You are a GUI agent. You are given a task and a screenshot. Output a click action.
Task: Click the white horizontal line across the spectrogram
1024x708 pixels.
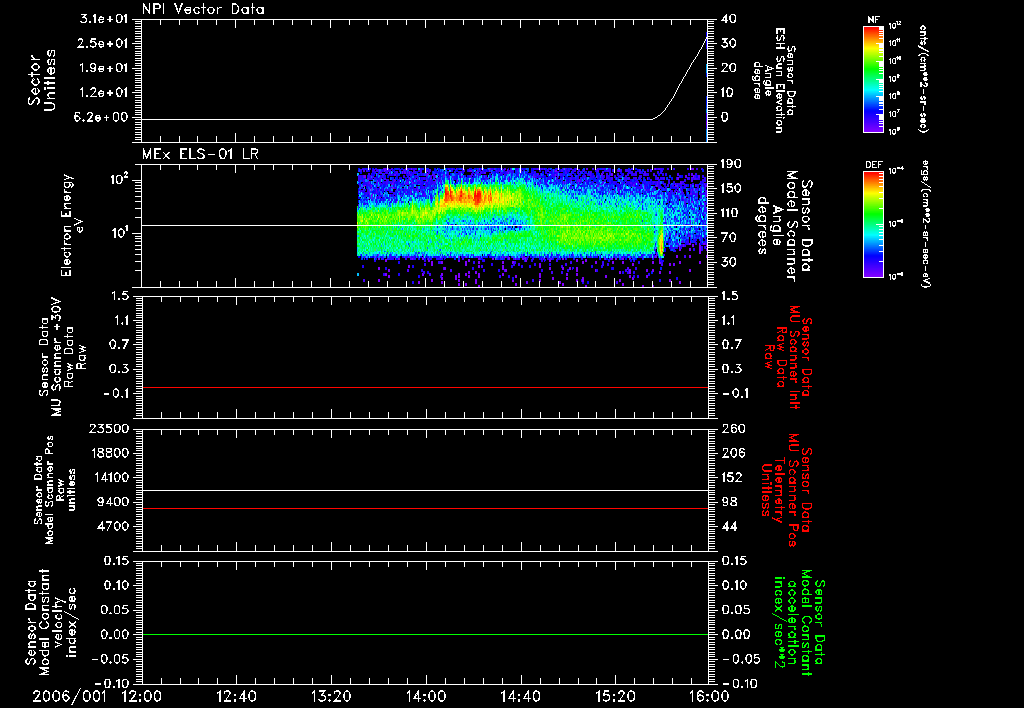click(x=424, y=225)
